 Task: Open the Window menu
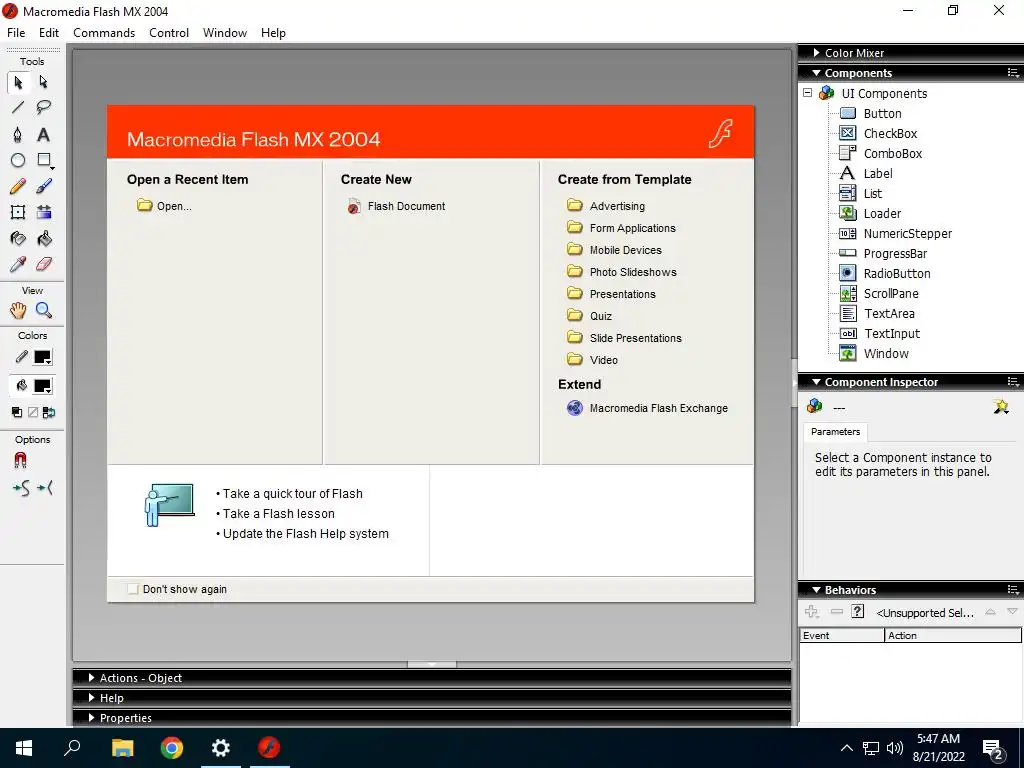click(225, 33)
